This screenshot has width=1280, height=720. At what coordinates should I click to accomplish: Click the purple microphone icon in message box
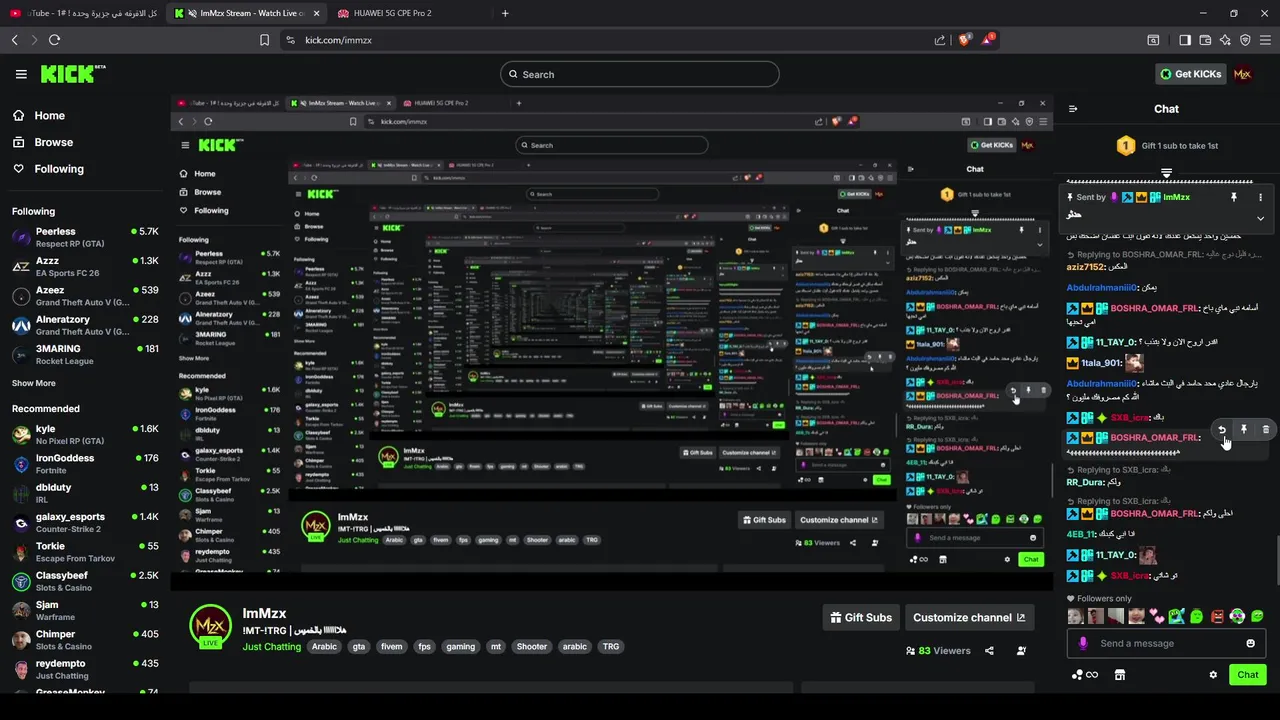[1082, 643]
